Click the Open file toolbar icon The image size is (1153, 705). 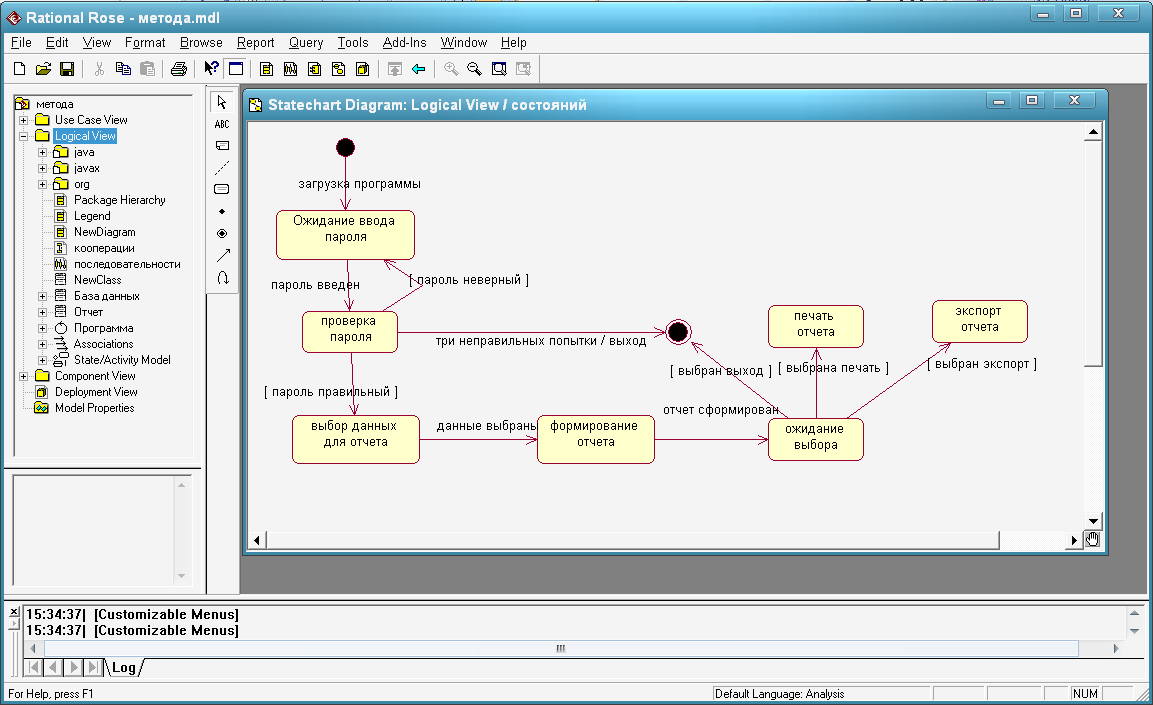(x=43, y=69)
